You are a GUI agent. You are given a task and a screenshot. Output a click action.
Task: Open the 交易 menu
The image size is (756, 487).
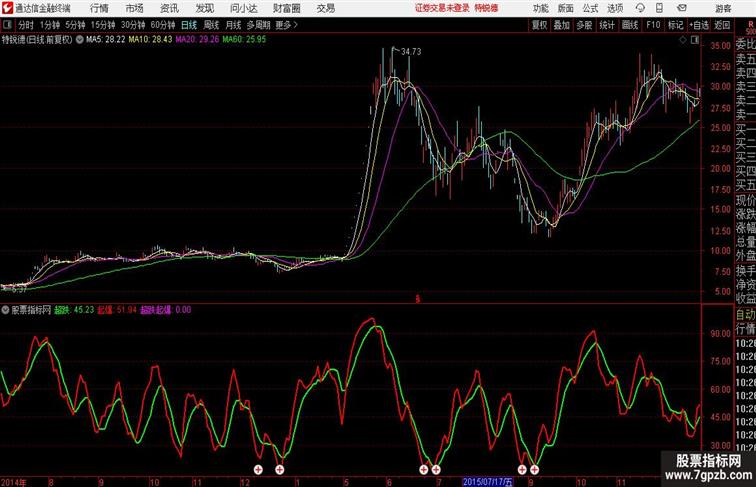[x=326, y=8]
